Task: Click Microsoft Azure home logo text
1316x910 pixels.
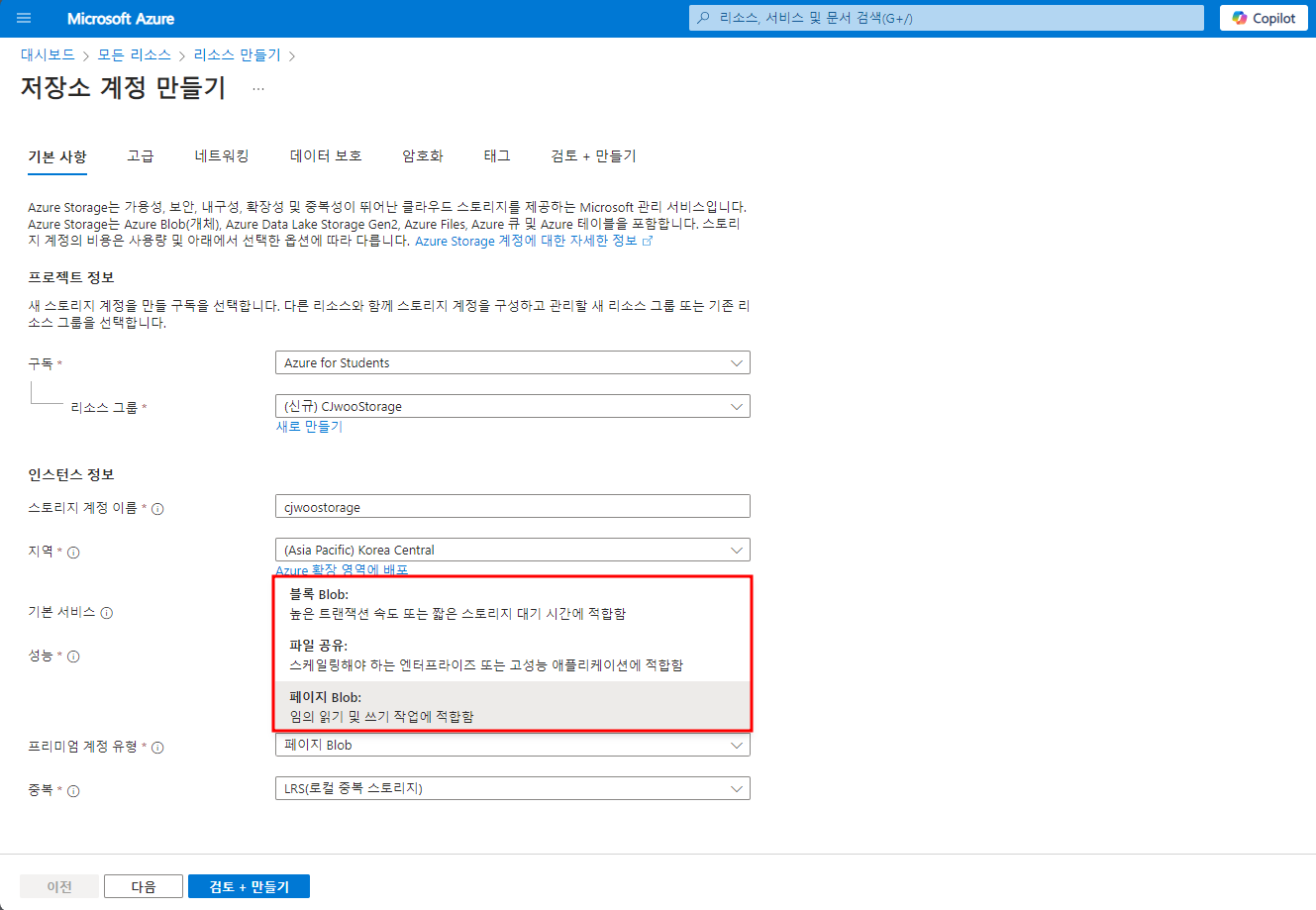Action: tap(121, 19)
